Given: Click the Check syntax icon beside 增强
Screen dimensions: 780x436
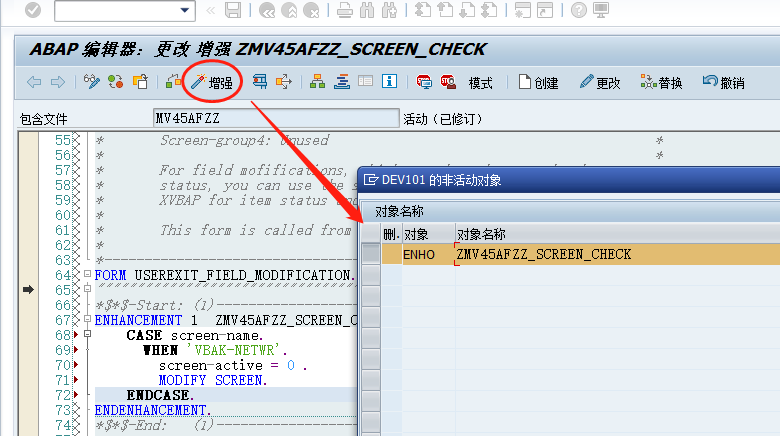Looking at the screenshot, I should tap(173, 81).
